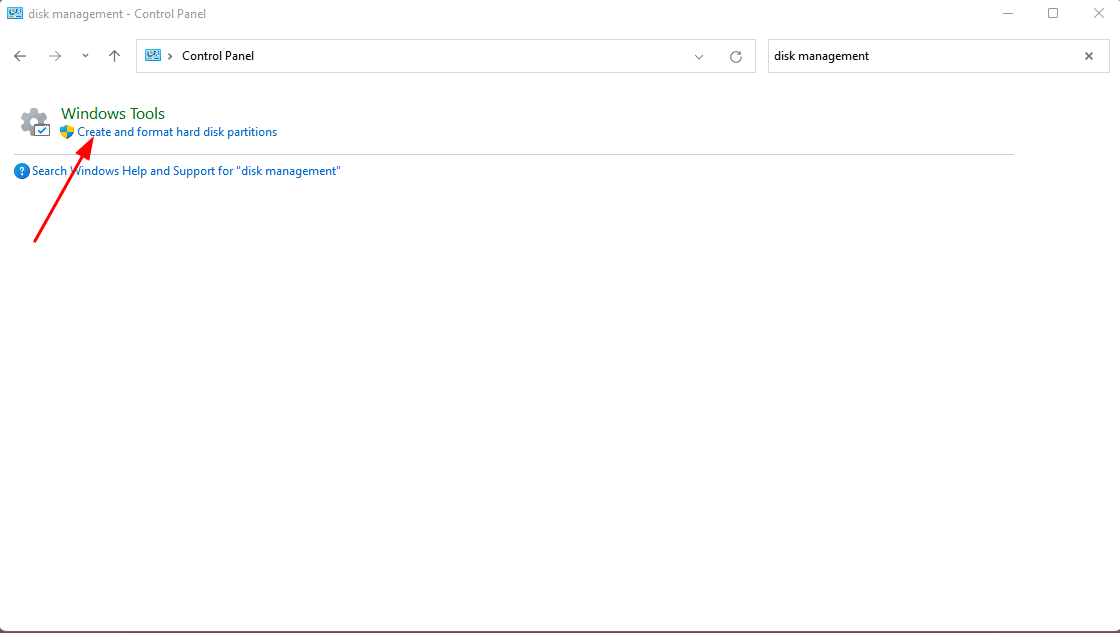This screenshot has width=1120, height=633.
Task: Click the Control Panel title bar icon
Action: (x=15, y=14)
